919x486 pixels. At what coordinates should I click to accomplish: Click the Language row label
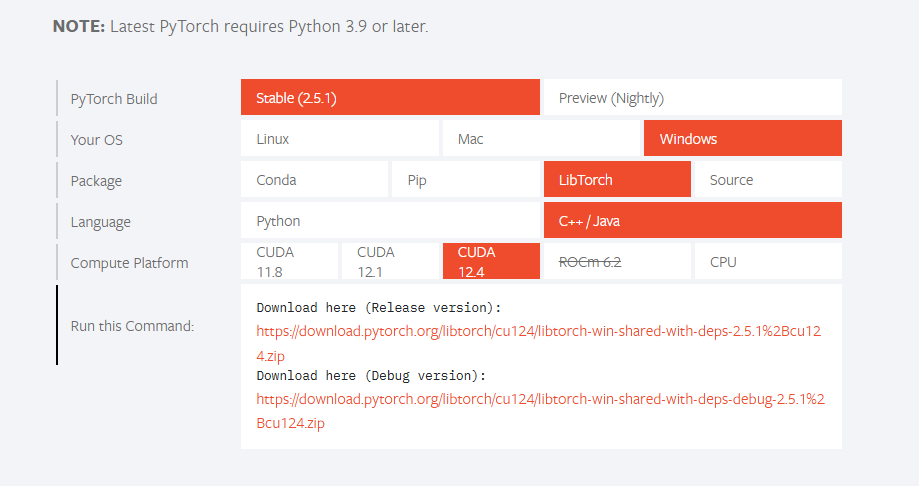(100, 222)
